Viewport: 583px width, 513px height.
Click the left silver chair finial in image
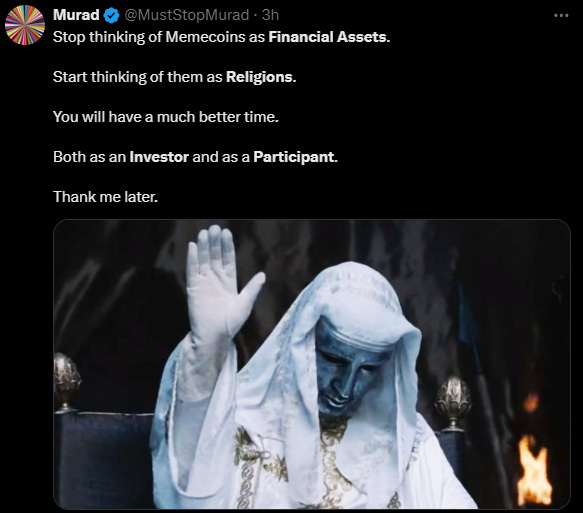[x=66, y=382]
